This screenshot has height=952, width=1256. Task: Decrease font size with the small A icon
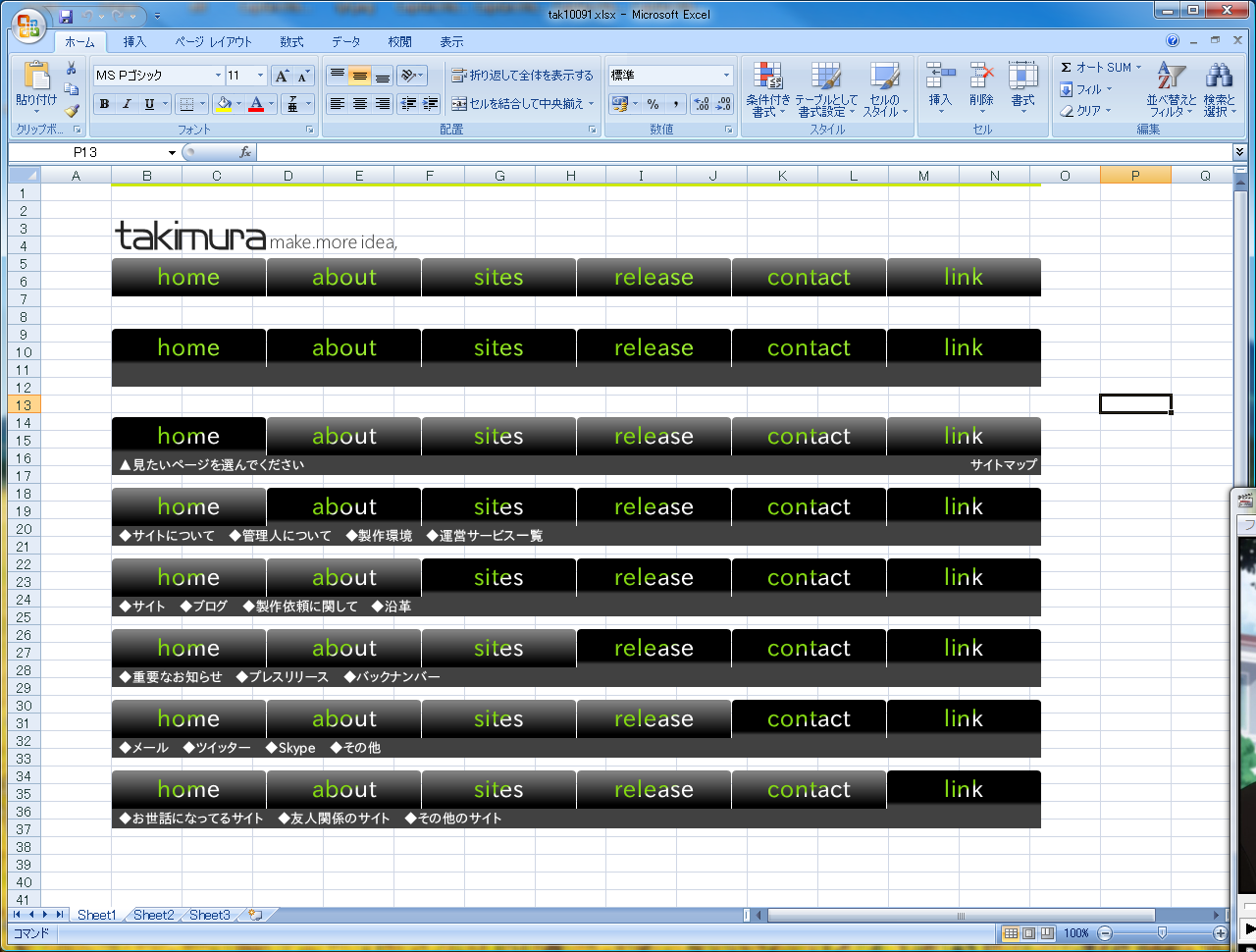click(x=303, y=76)
